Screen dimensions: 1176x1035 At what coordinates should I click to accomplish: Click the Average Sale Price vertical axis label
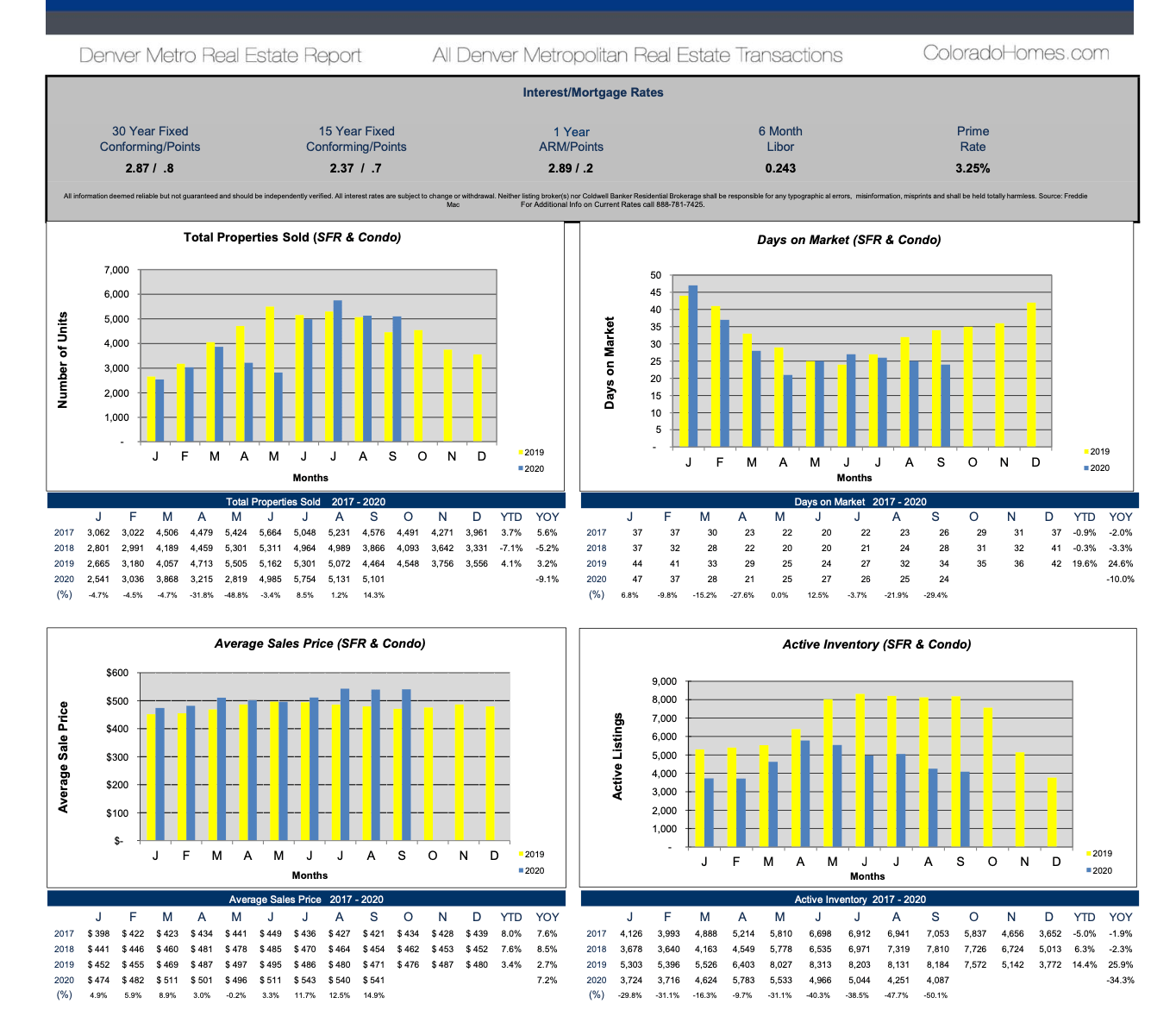click(x=62, y=756)
